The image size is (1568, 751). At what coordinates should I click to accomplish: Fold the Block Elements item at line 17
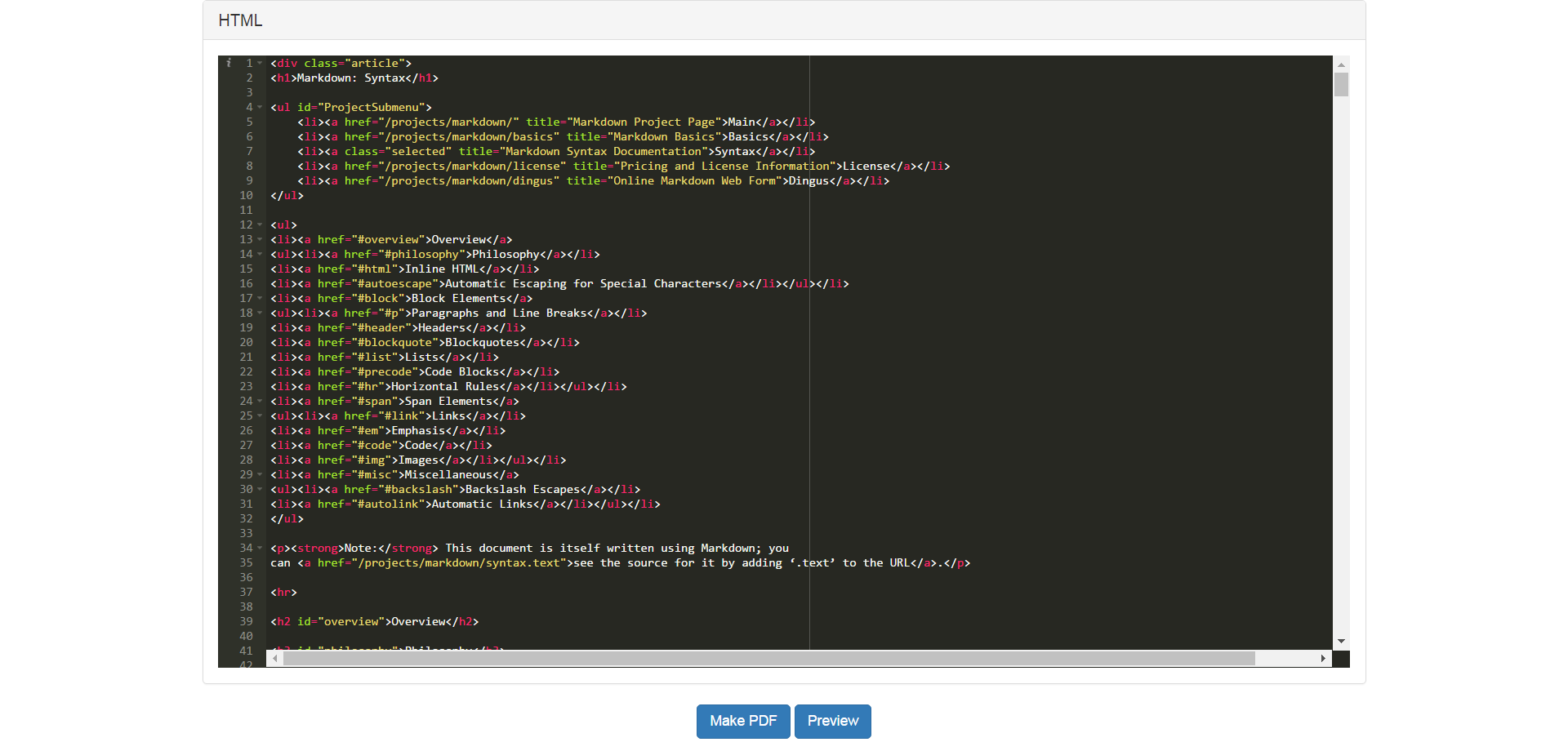pyautogui.click(x=260, y=298)
